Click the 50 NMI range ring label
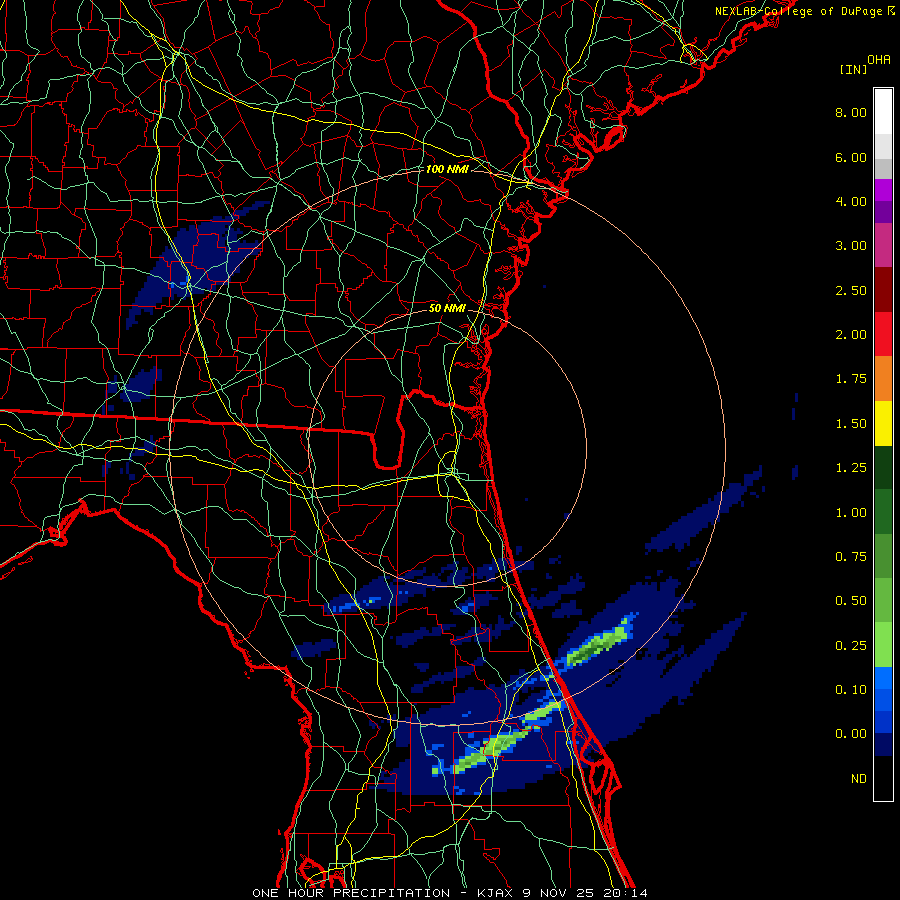The width and height of the screenshot is (900, 900). [x=447, y=308]
